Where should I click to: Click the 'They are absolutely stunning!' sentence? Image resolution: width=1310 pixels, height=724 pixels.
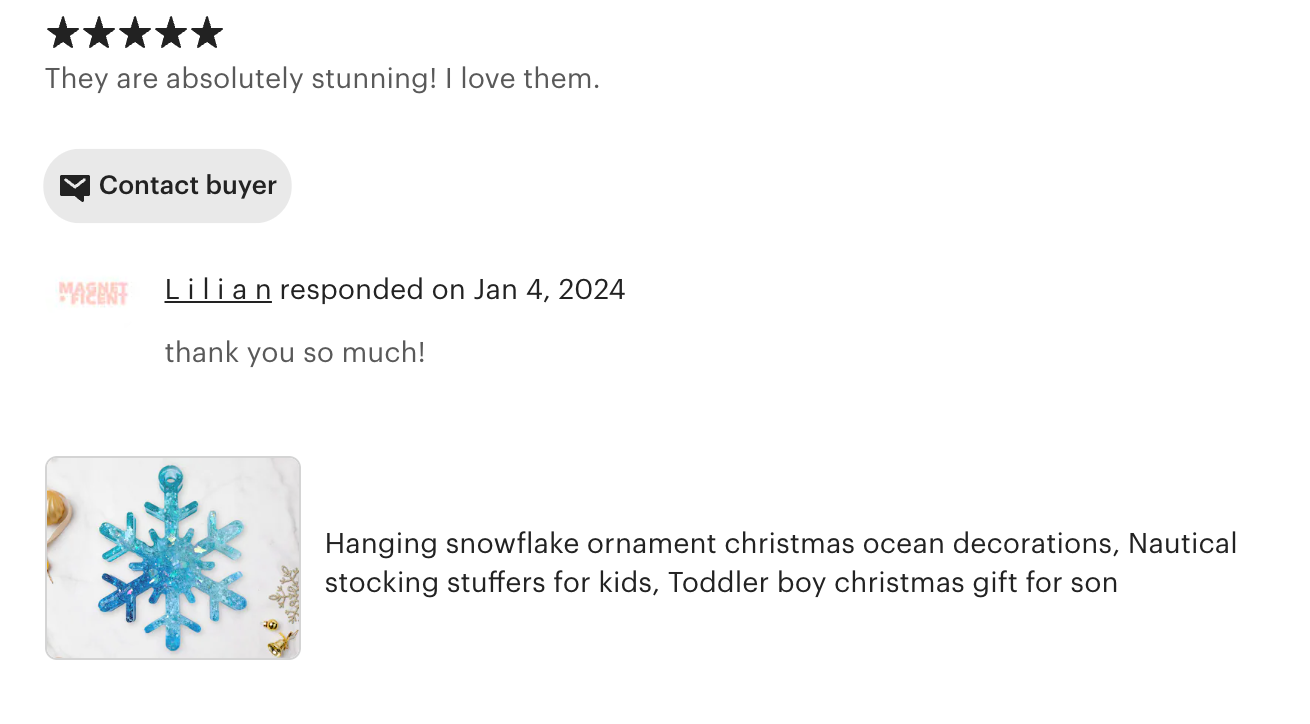point(240,78)
